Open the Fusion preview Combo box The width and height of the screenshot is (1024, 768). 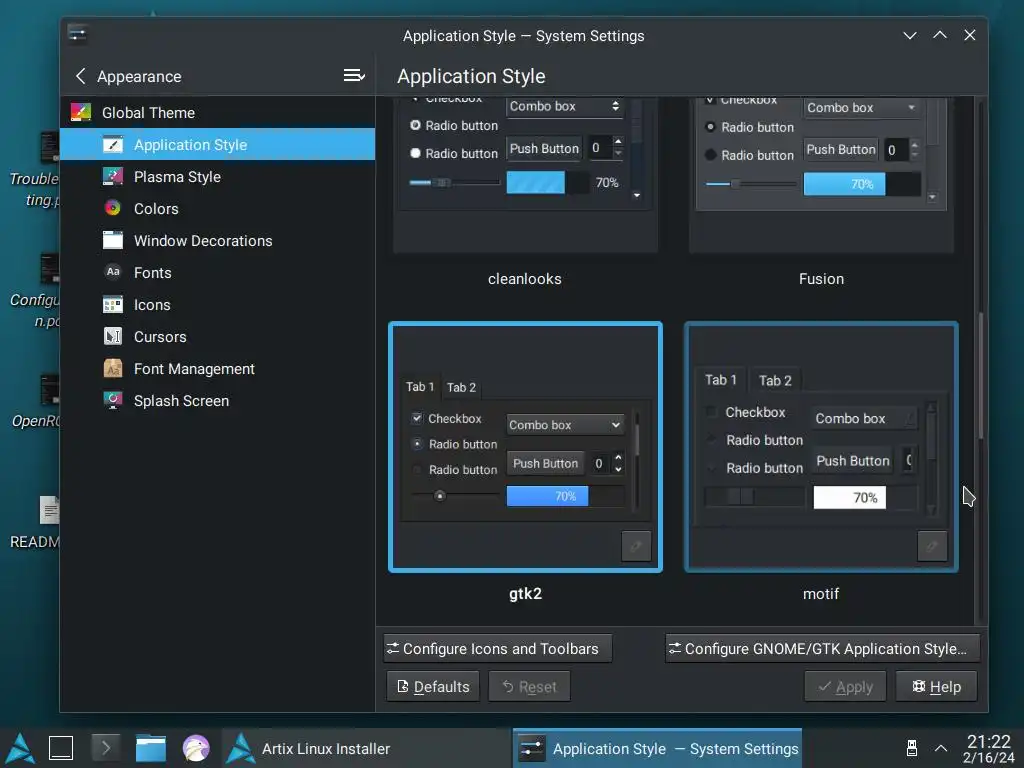(x=862, y=107)
